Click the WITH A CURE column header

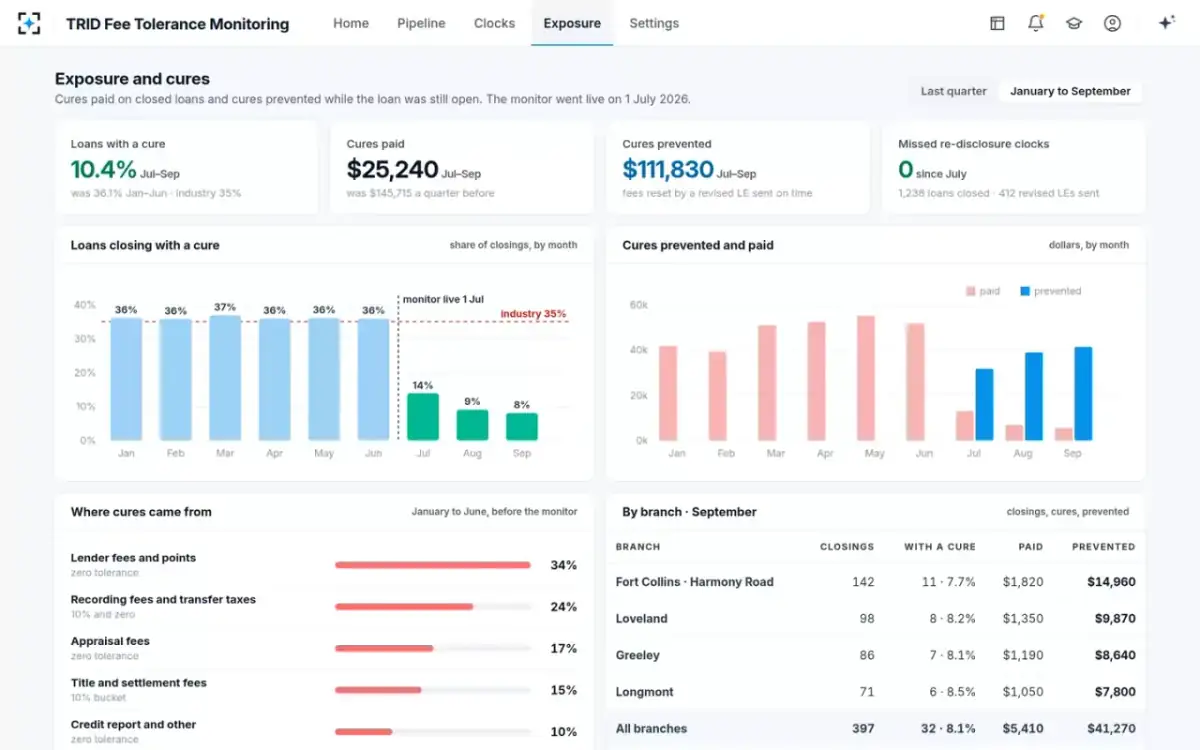(x=940, y=547)
